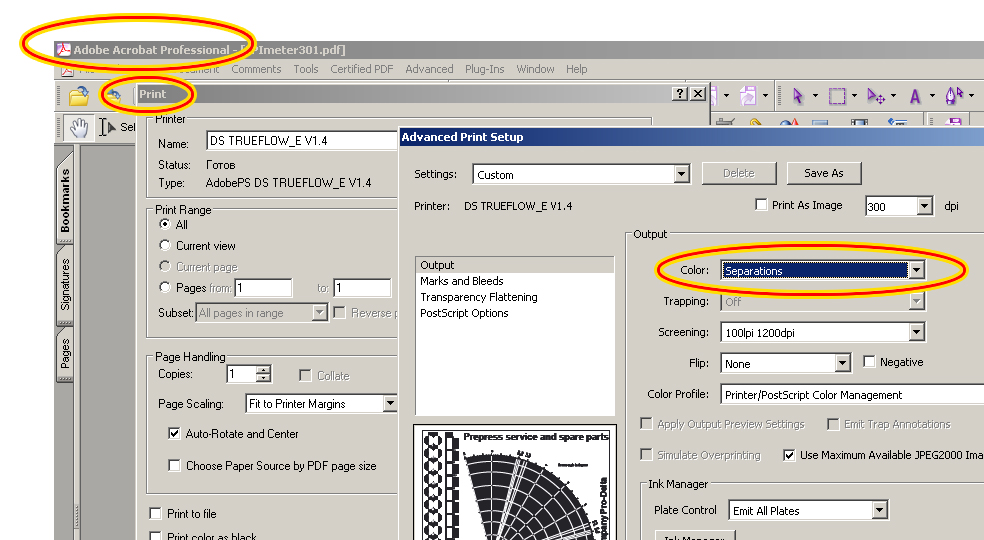Open Page Scaling Fit to Printer Margins dropdown
984x540 pixels.
390,403
